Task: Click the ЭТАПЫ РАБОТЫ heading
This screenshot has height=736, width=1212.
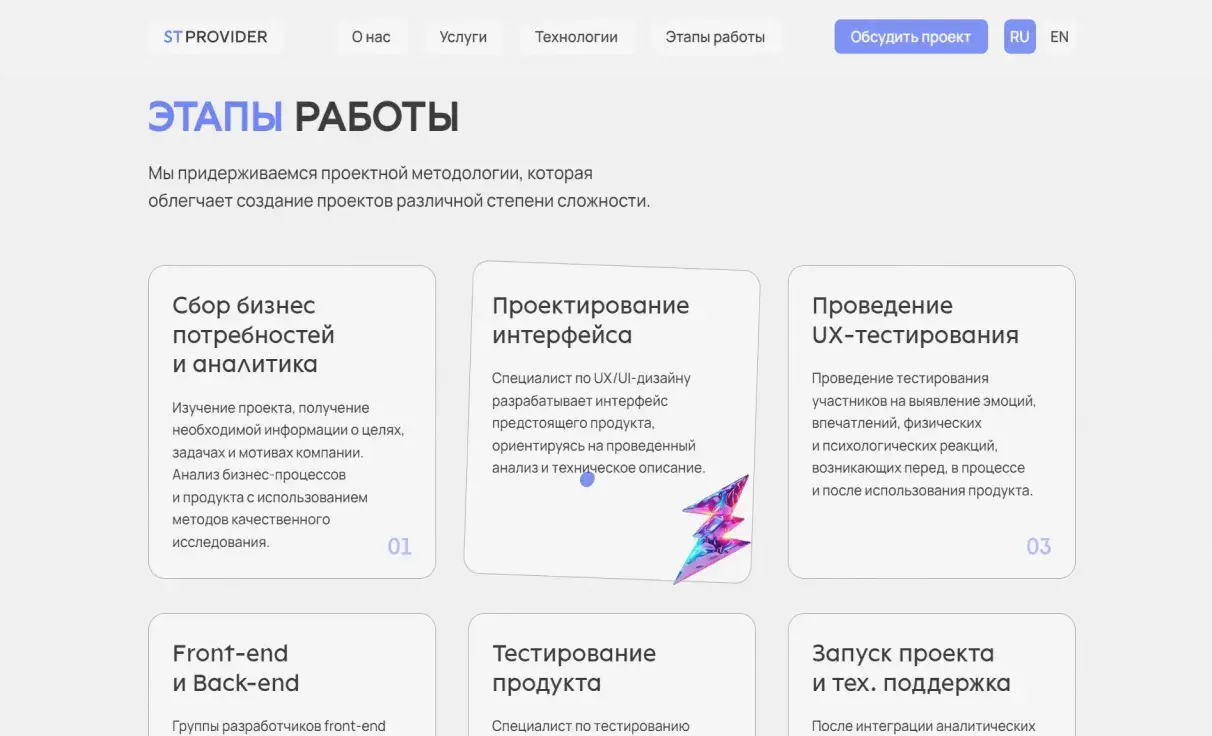Action: [303, 117]
